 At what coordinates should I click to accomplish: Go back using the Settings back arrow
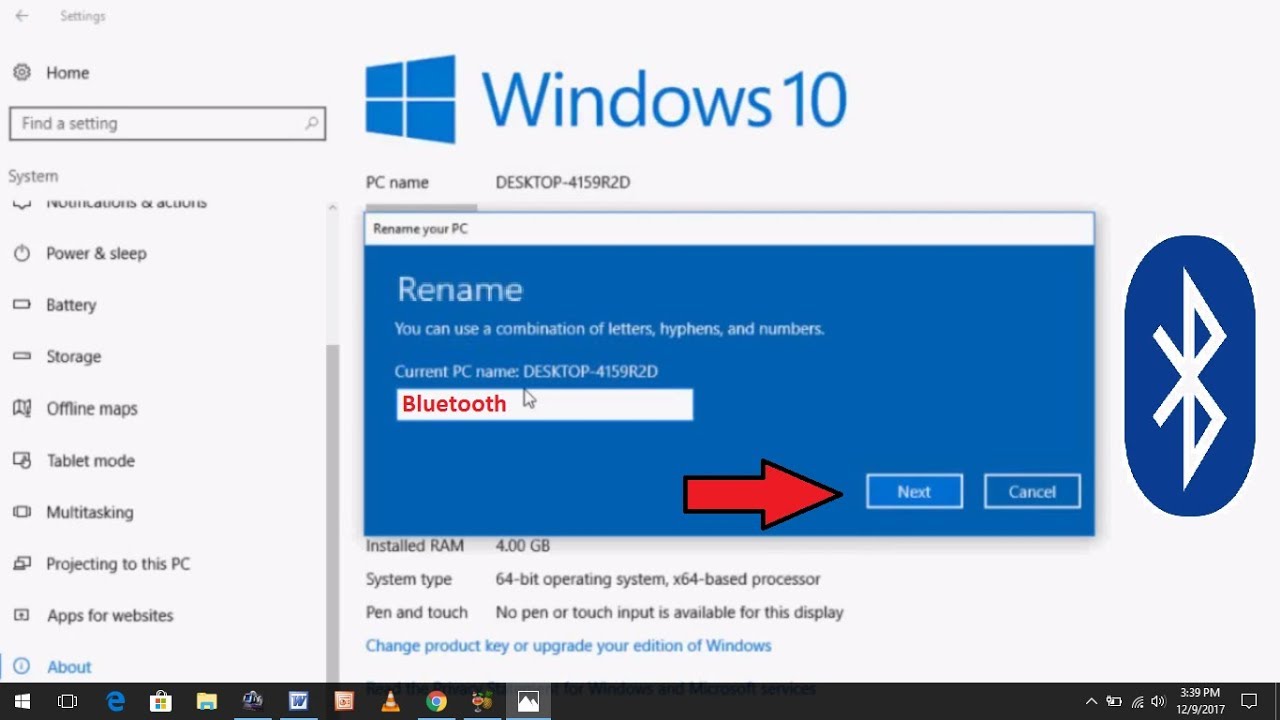point(22,16)
